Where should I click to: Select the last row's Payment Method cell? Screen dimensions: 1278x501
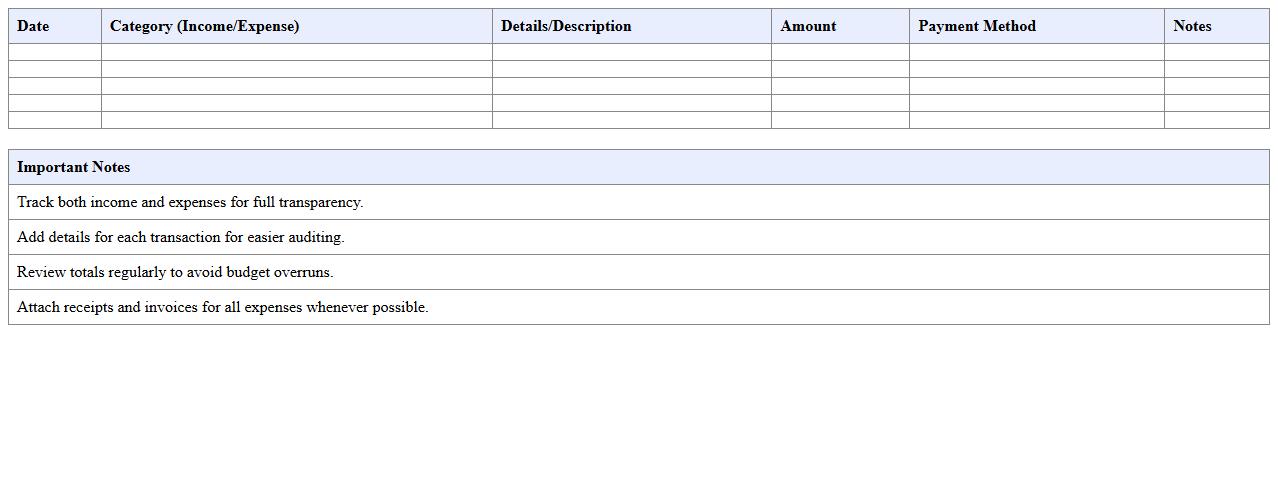(x=1036, y=120)
